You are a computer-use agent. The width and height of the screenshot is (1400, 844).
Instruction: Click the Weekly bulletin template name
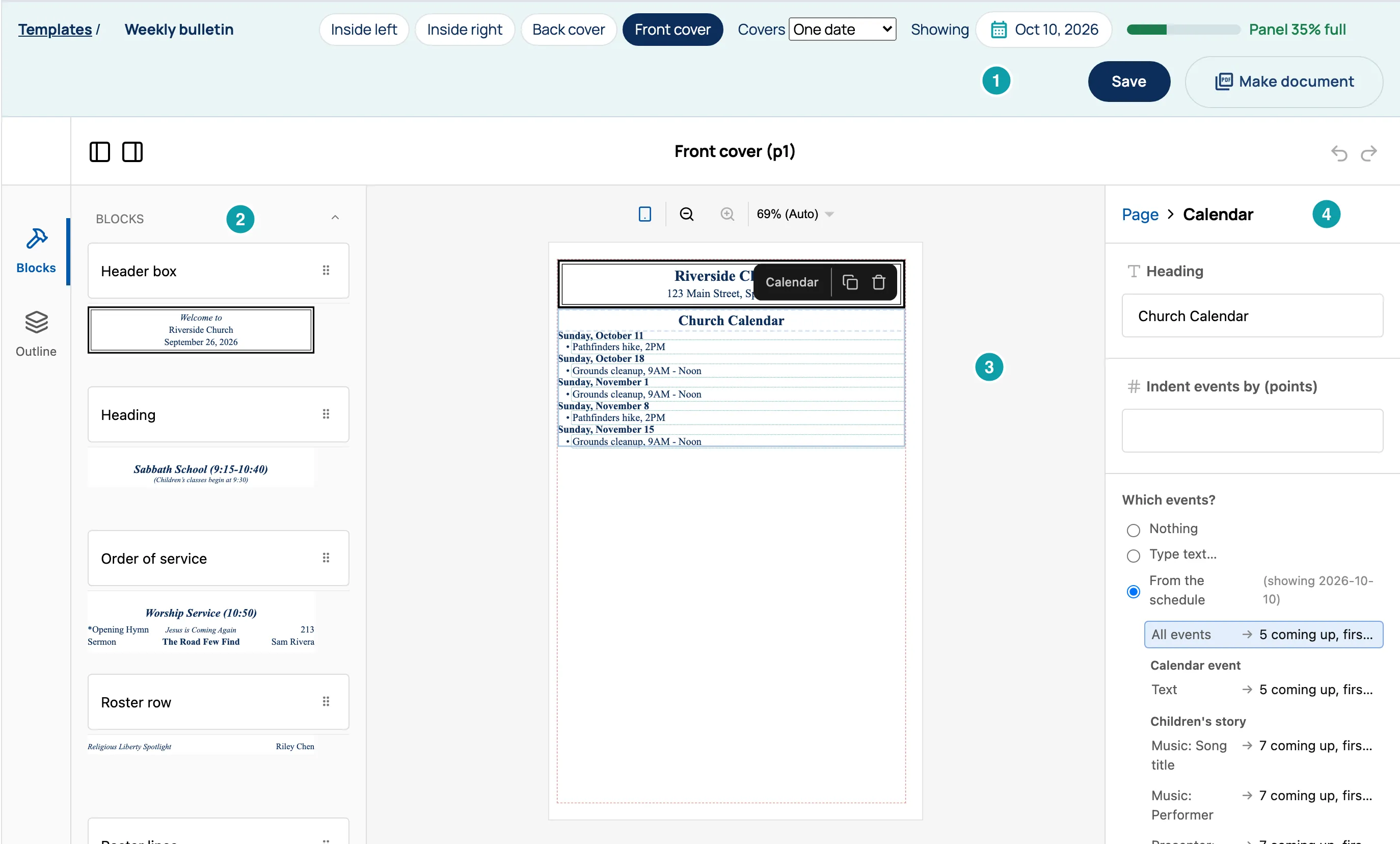coord(179,30)
